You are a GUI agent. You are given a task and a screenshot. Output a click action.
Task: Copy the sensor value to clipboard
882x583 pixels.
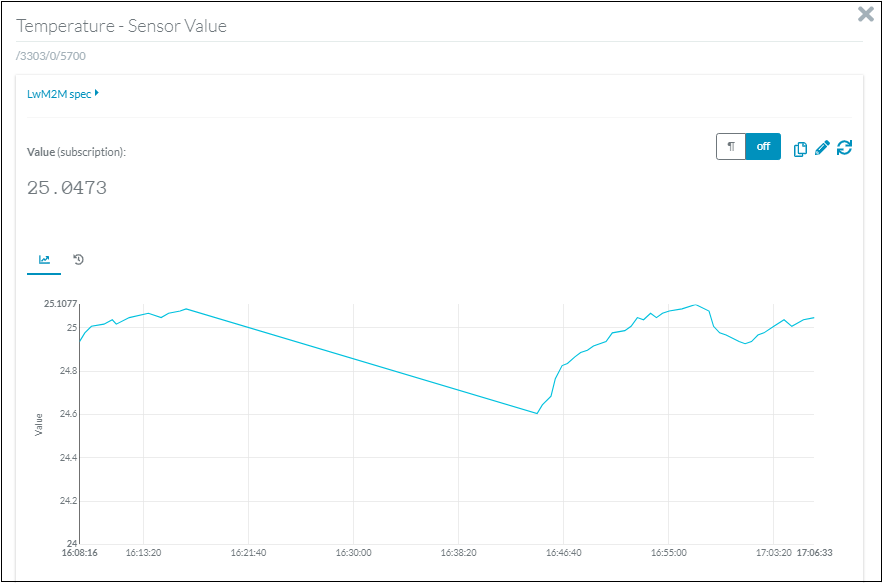click(x=800, y=148)
